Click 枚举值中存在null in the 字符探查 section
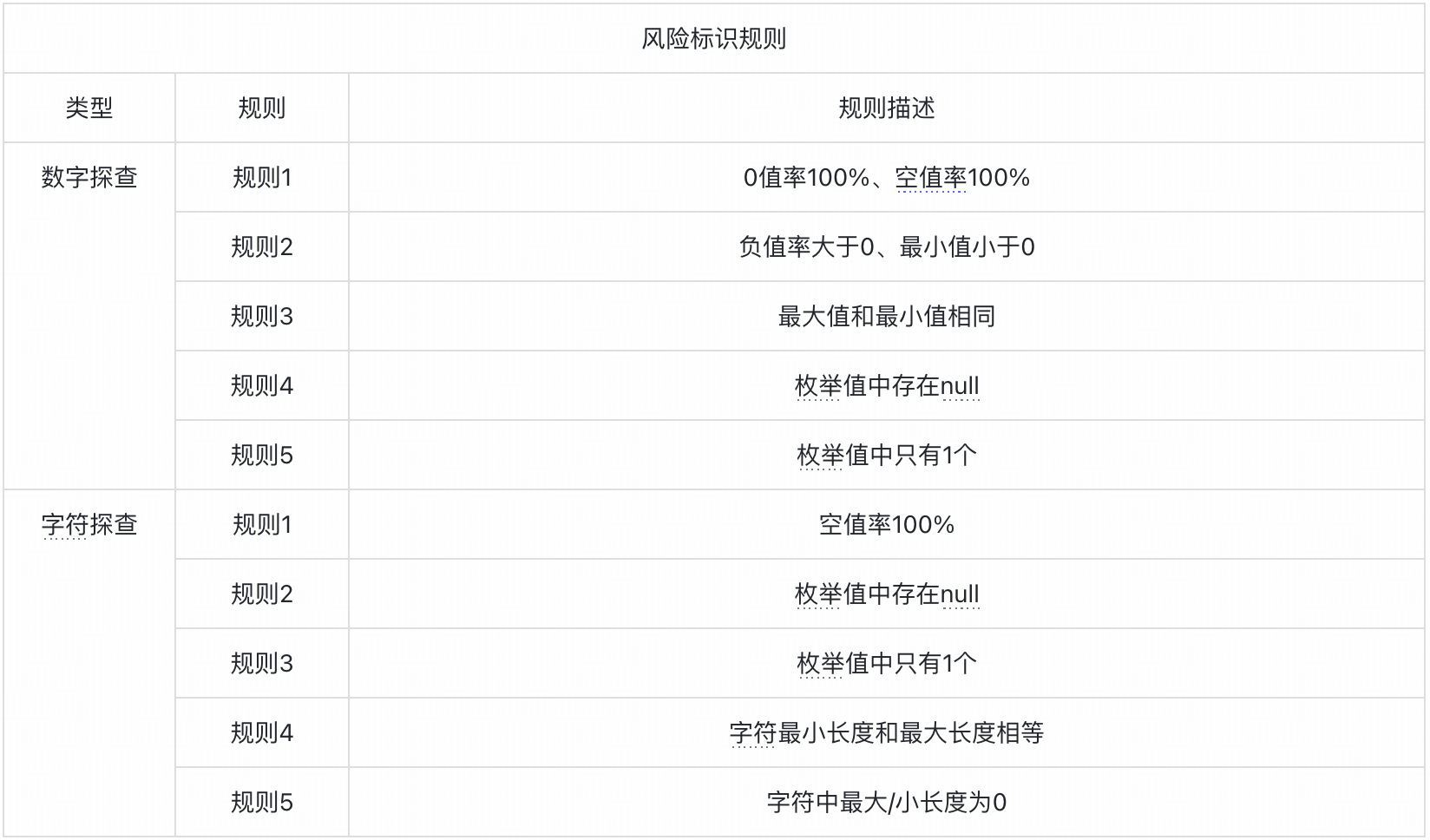 [x=886, y=594]
